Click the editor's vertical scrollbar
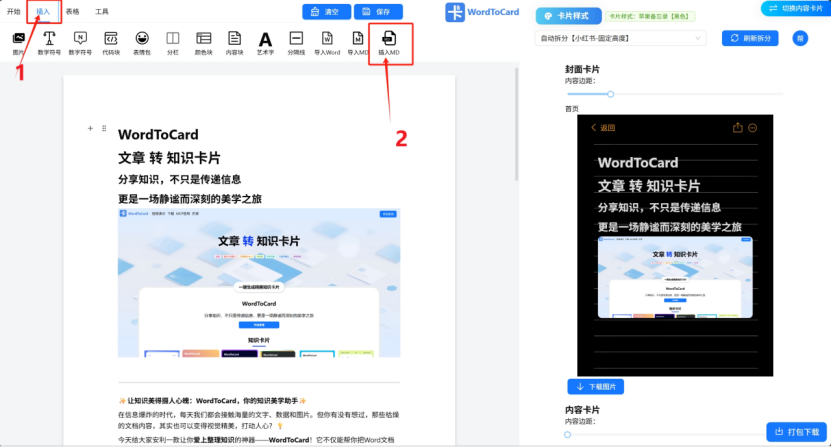The image size is (832, 448). point(516,125)
